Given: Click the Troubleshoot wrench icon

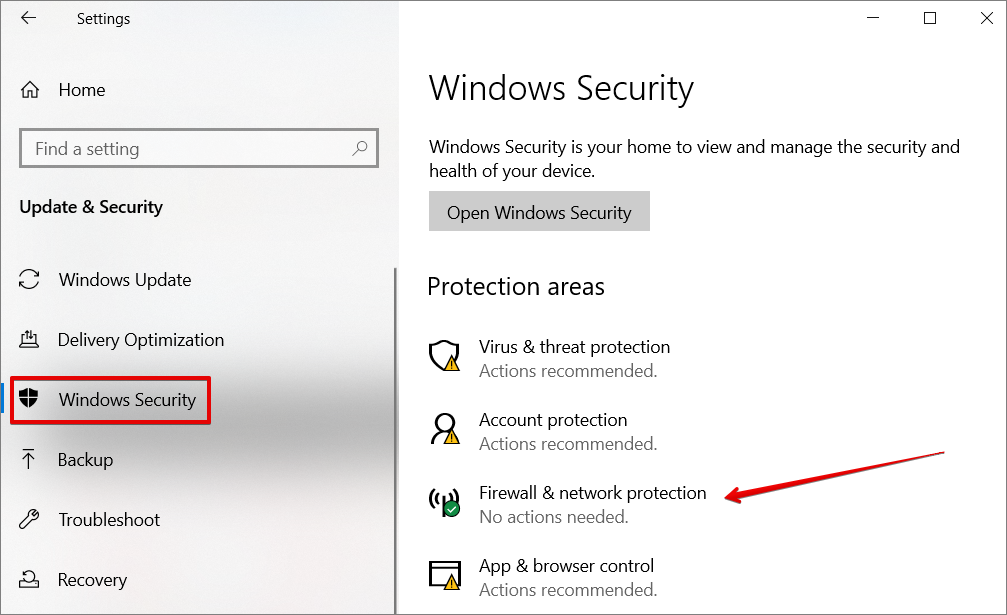Looking at the screenshot, I should click(30, 520).
